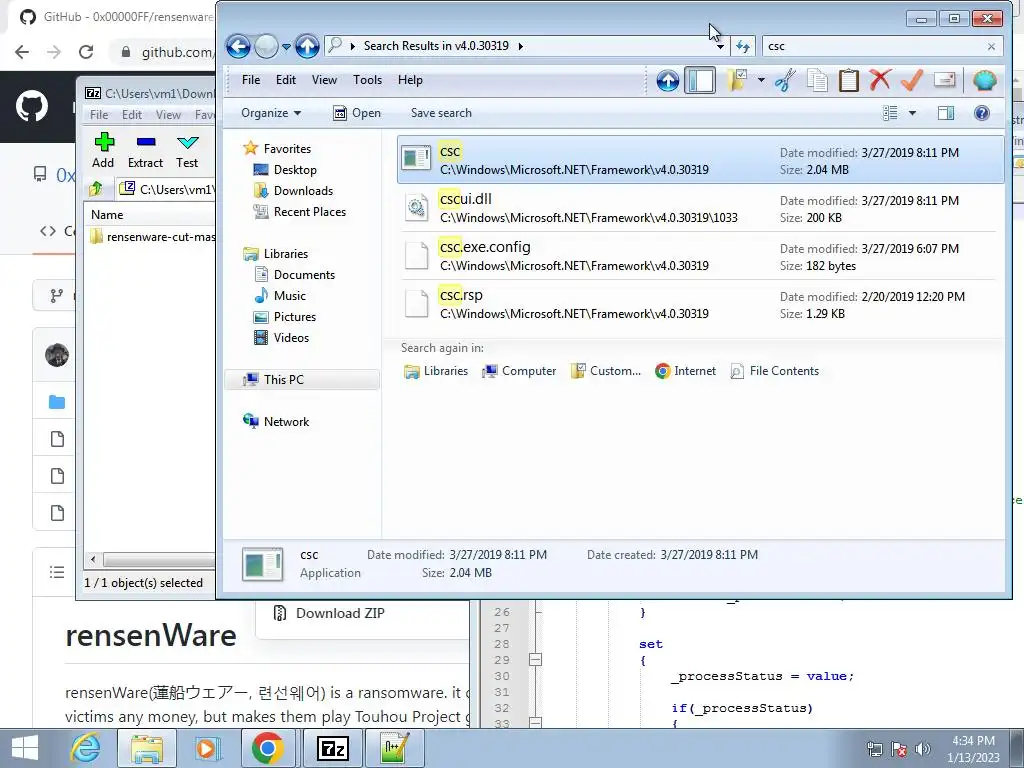Search again in Libraries
Screen dimensions: 1024x768
point(436,371)
